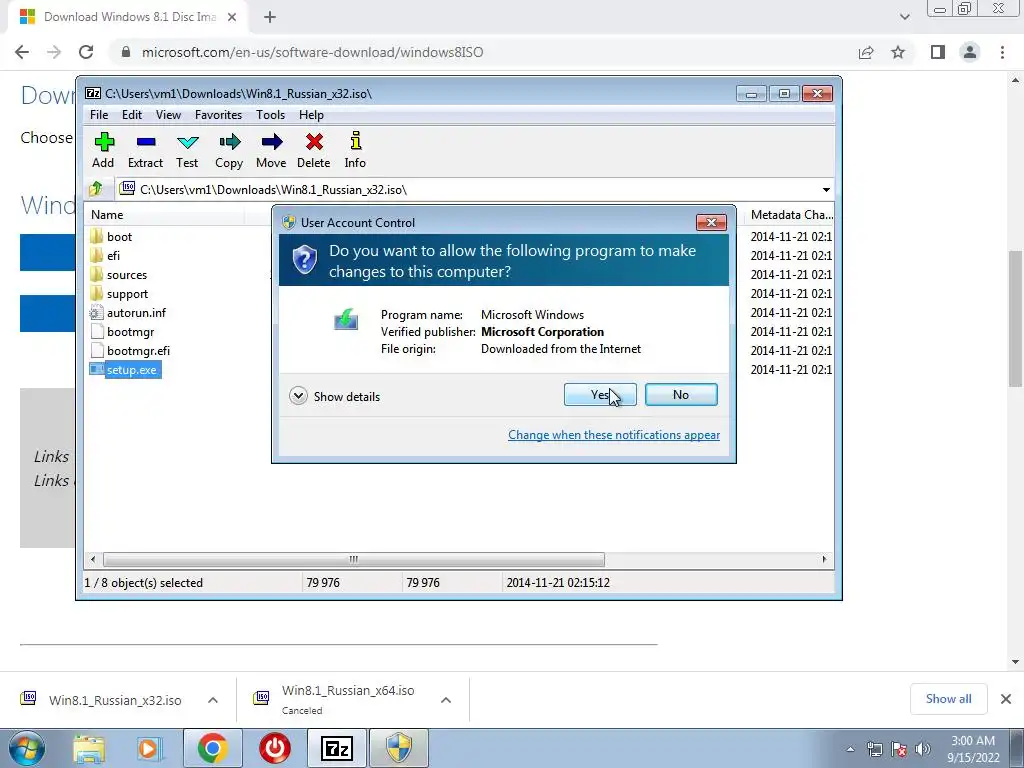Viewport: 1024px width, 768px height.
Task: Open the Chrome three-dot menu
Action: (x=1002, y=52)
